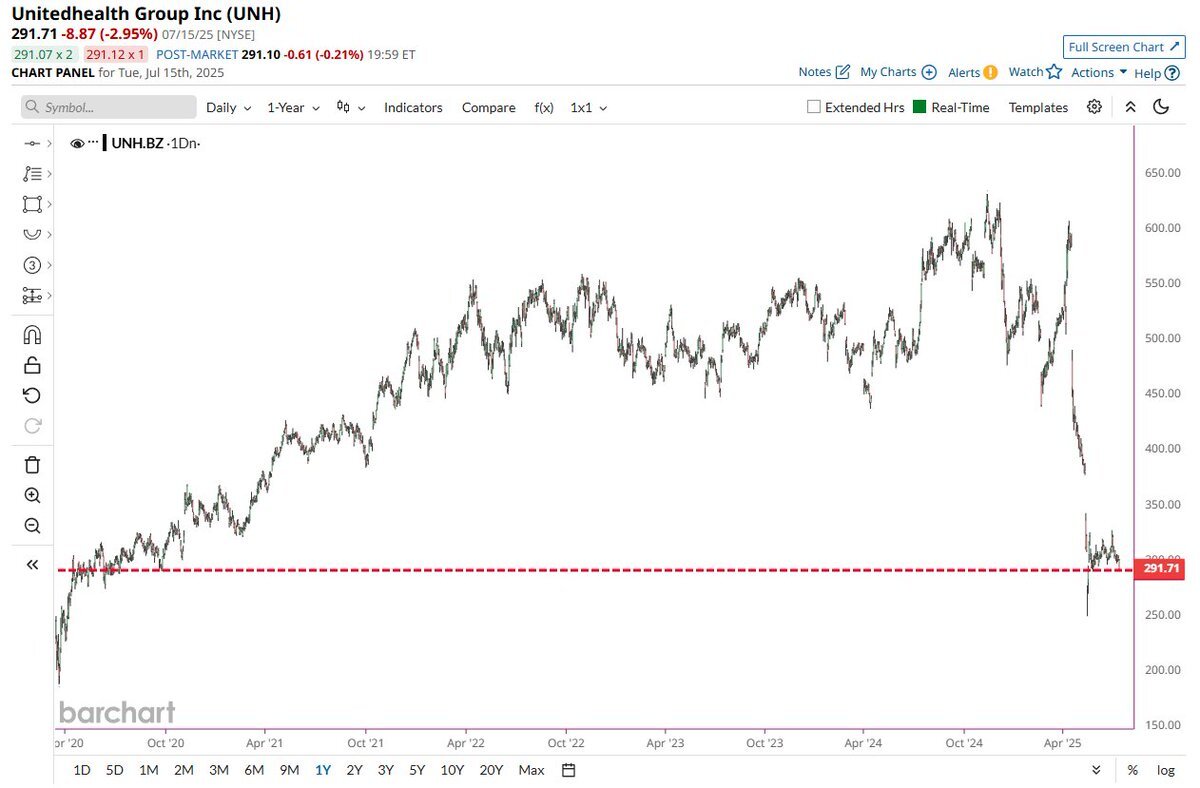This screenshot has width=1200, height=788.
Task: Expand line tool options arrow
Action: click(48, 144)
